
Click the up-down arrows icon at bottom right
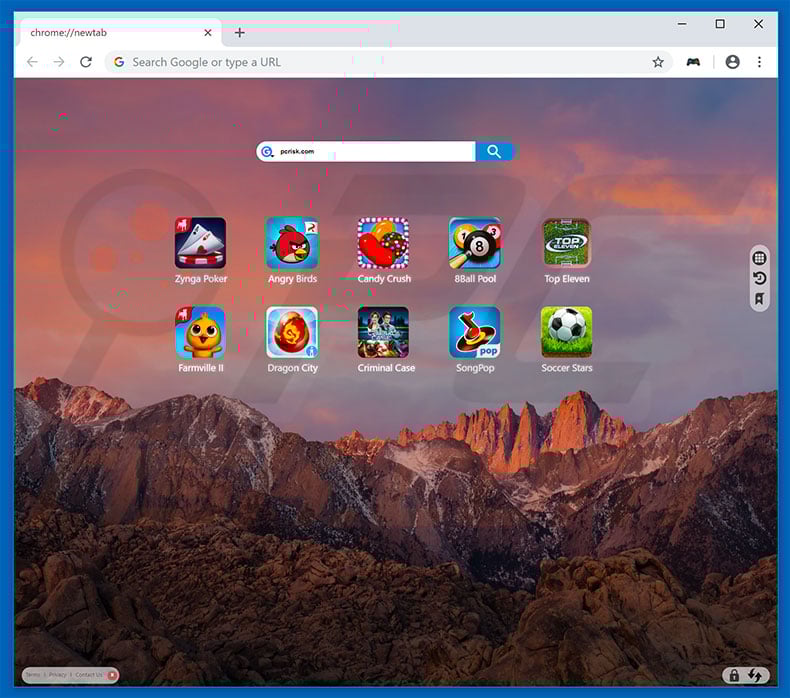[755, 675]
